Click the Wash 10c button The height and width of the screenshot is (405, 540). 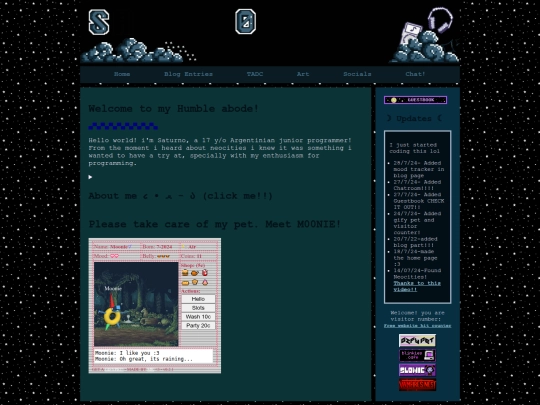[x=198, y=316]
